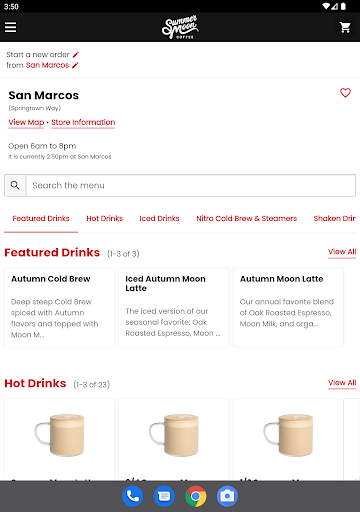Edit the new order type pencil icon
The height and width of the screenshot is (512, 360).
coord(76,54)
